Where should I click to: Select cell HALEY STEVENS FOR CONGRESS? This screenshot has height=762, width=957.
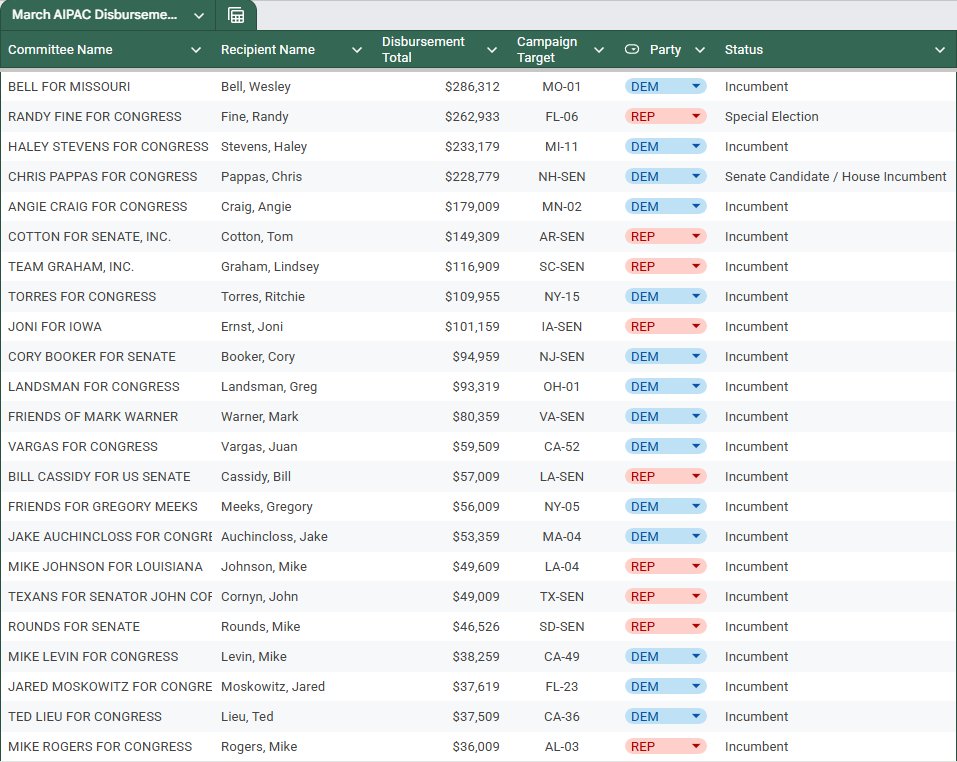107,146
